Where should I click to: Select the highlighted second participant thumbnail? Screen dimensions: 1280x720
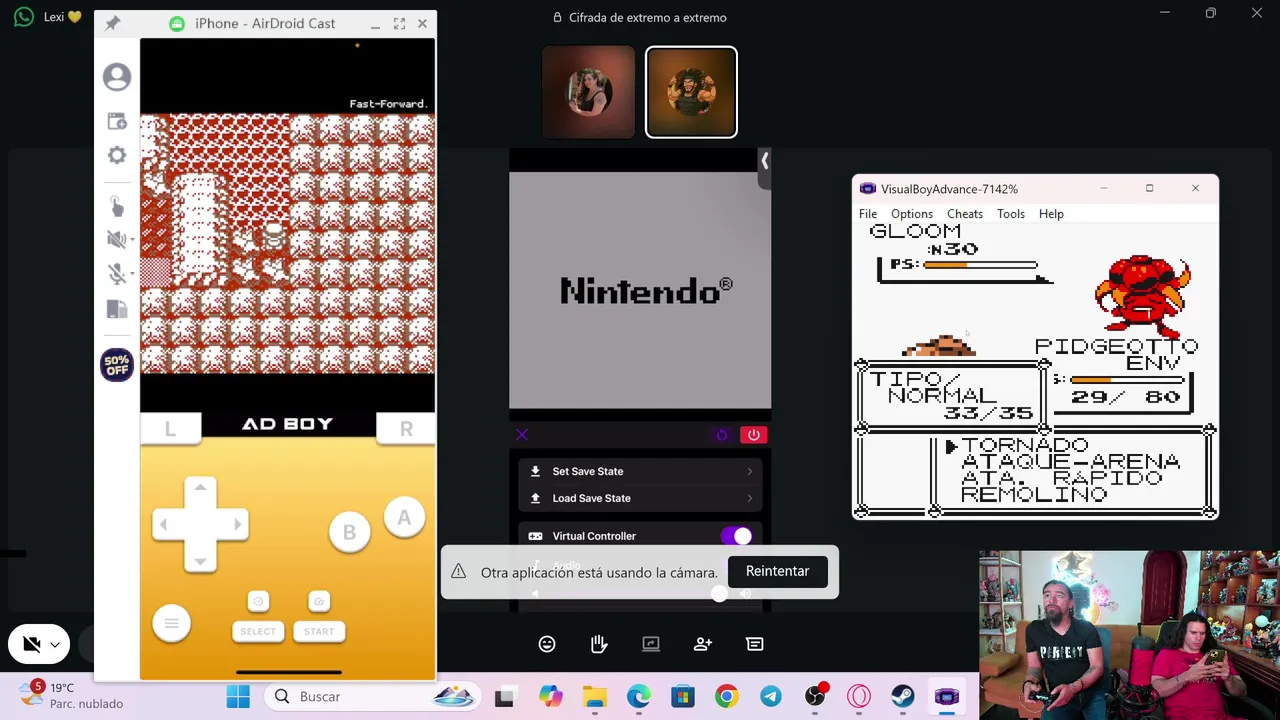coord(691,92)
